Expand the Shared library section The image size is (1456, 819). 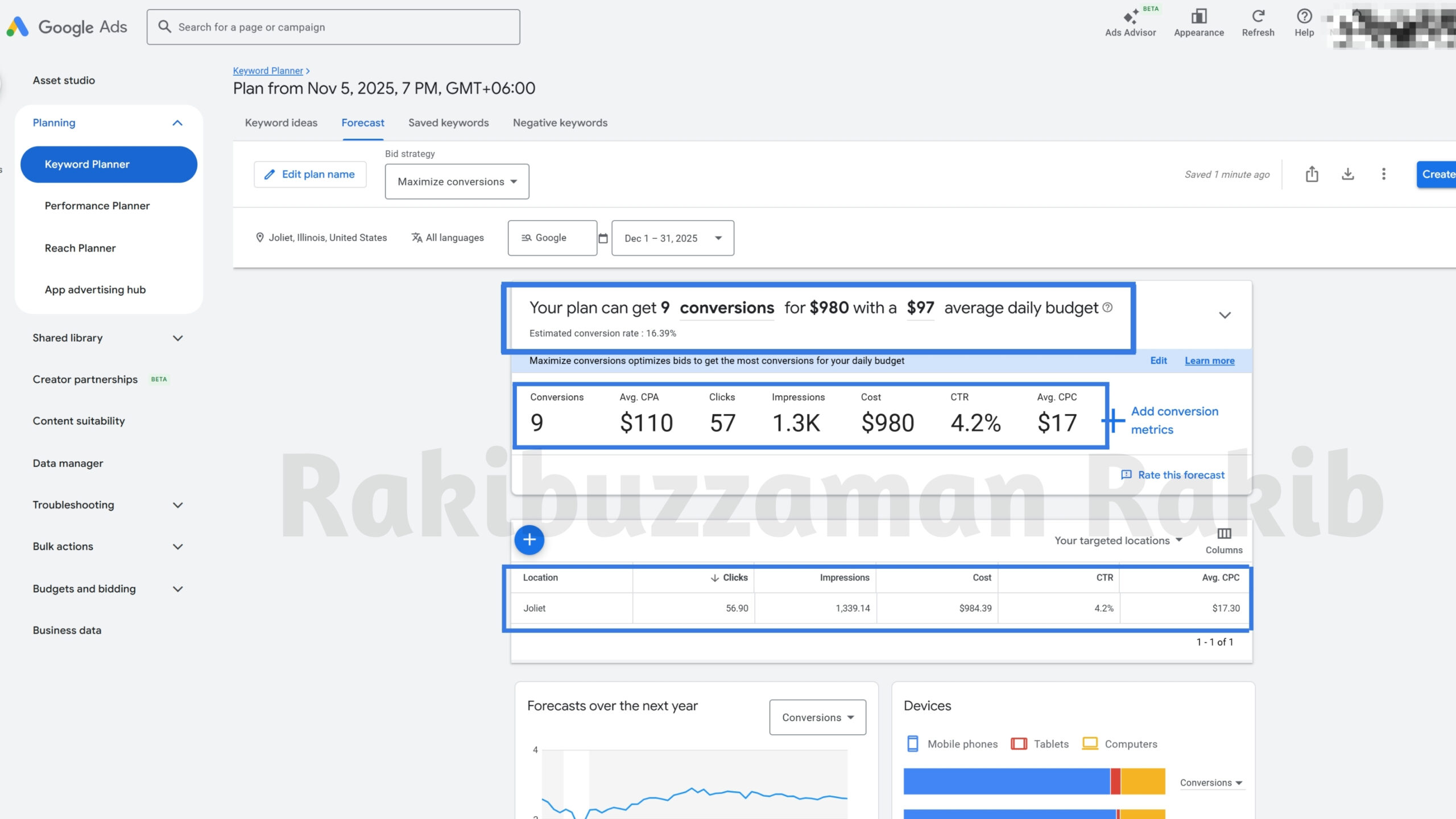177,338
